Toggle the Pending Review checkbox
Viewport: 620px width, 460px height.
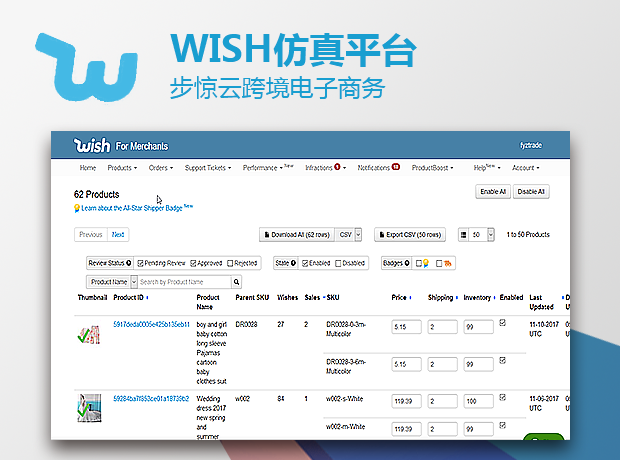[140, 263]
